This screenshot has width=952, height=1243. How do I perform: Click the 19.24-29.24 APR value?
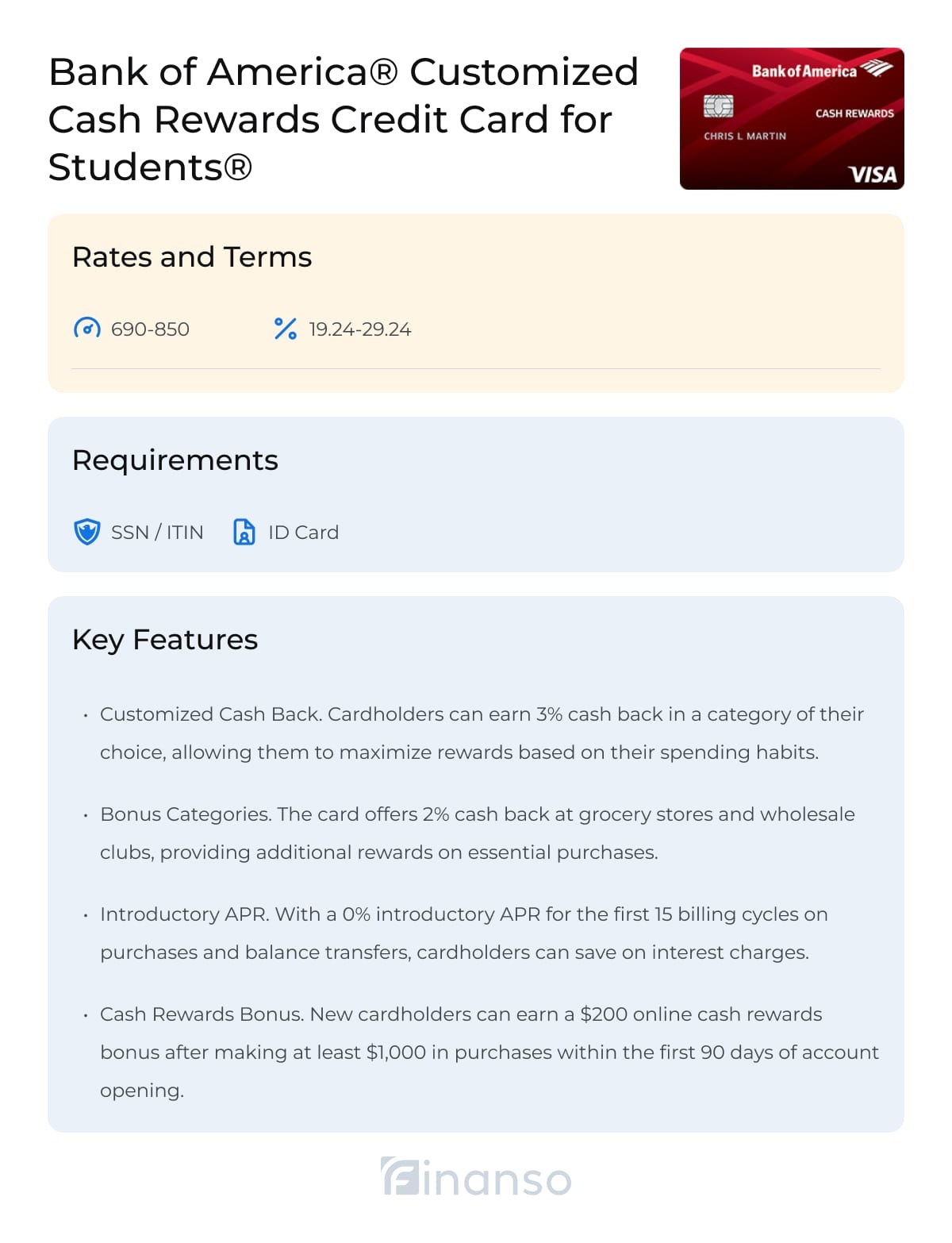[x=359, y=329]
